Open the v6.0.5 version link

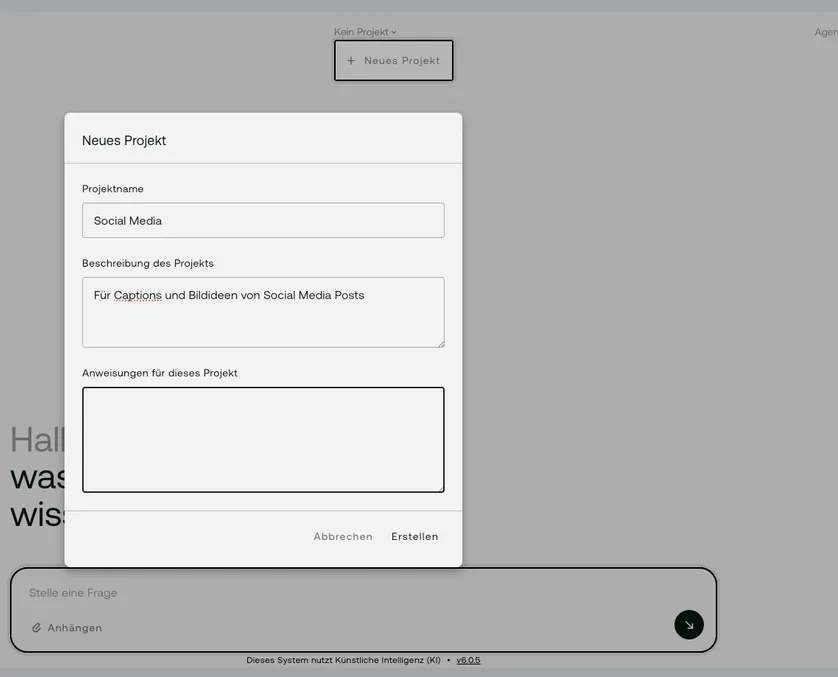[468, 660]
